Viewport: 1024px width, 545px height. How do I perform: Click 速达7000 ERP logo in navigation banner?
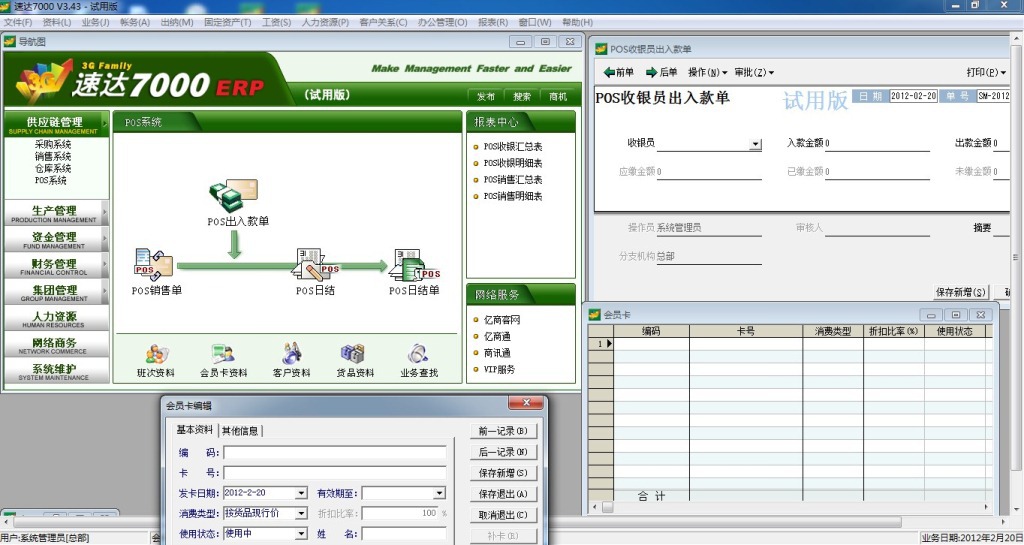(140, 82)
